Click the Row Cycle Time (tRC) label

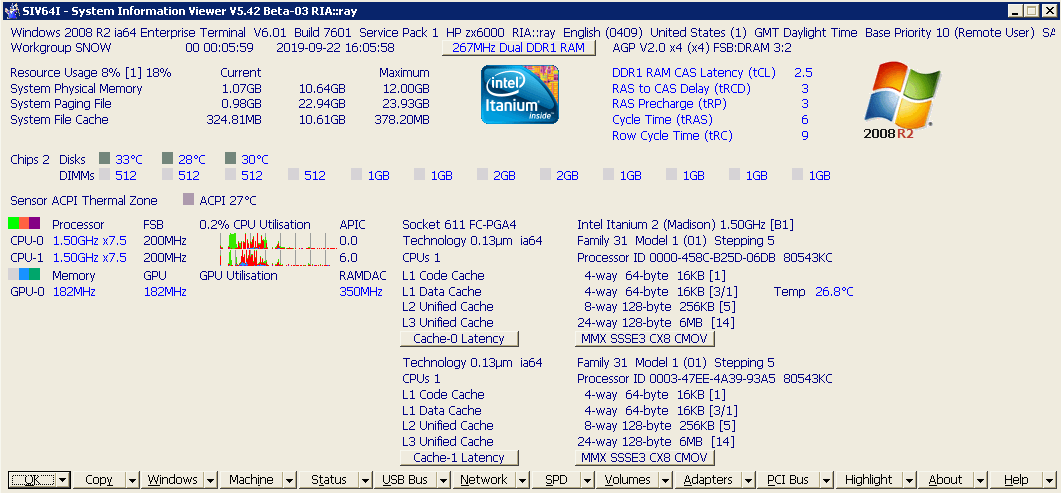coord(672,136)
